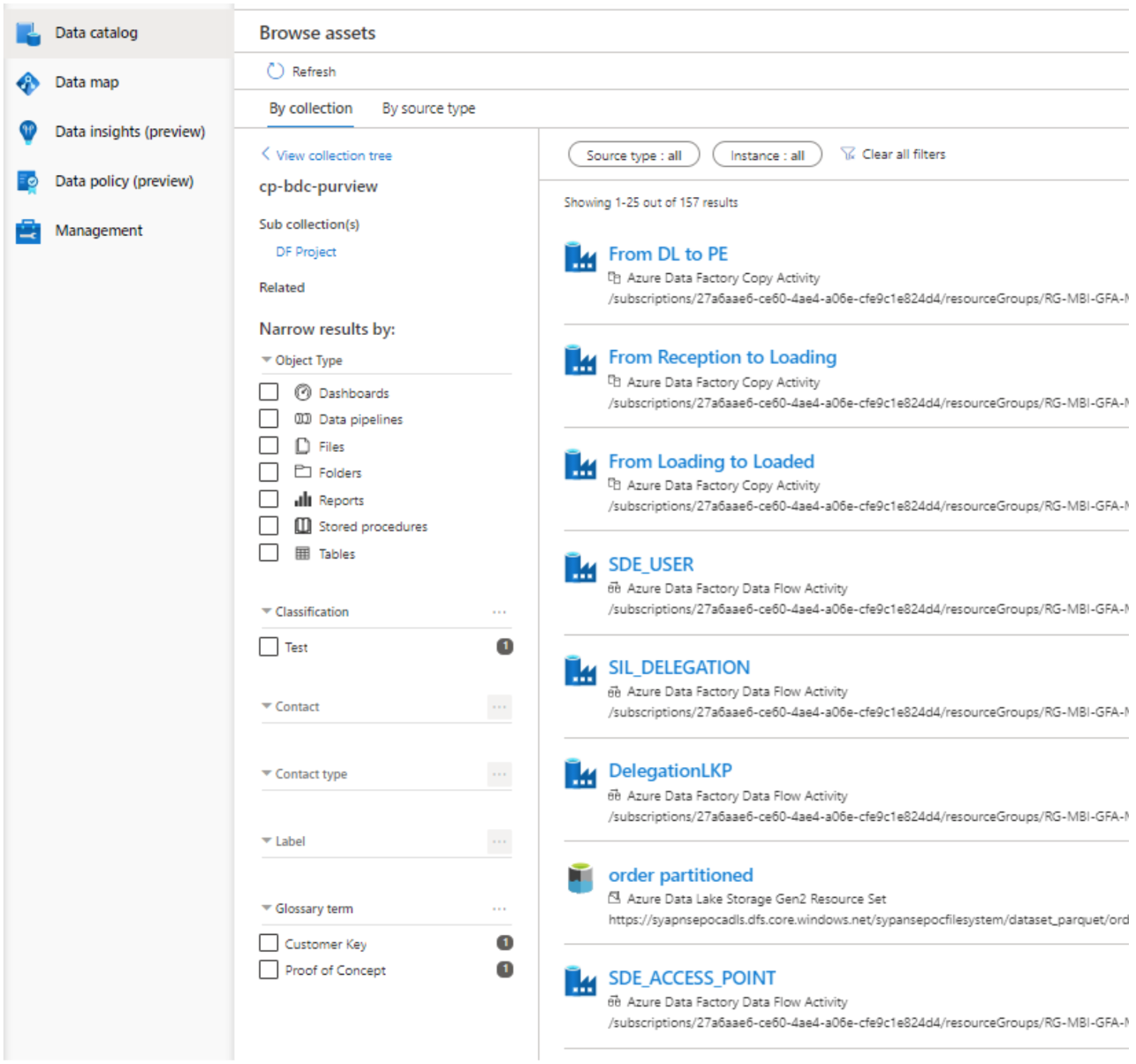Click the Dashboards gauge icon

(x=303, y=392)
